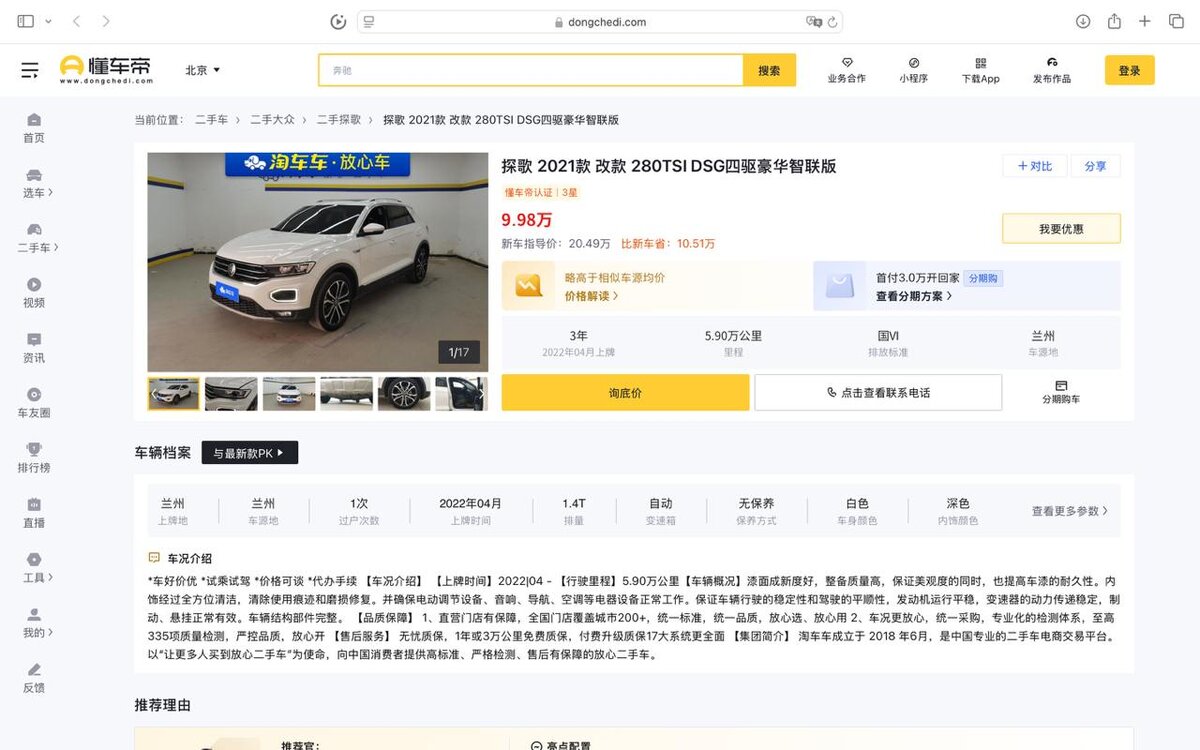Click the 5.90万公里 mileage value
Viewport: 1200px width, 750px height.
pyautogui.click(x=733, y=336)
